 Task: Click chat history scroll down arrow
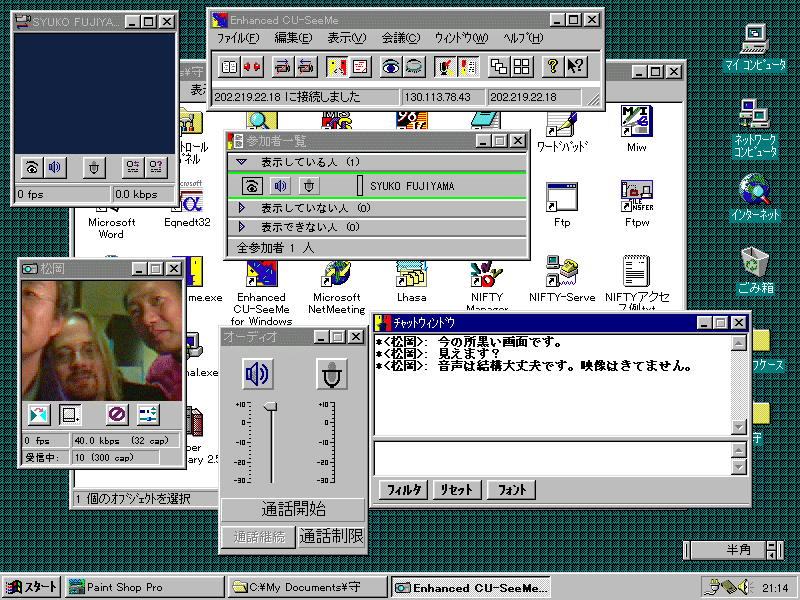(739, 427)
